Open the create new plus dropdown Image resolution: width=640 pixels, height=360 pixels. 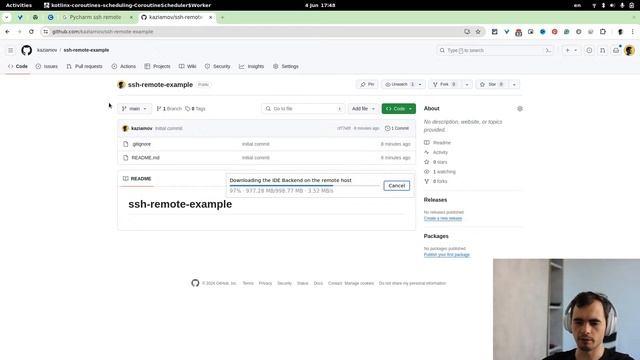(x=571, y=50)
